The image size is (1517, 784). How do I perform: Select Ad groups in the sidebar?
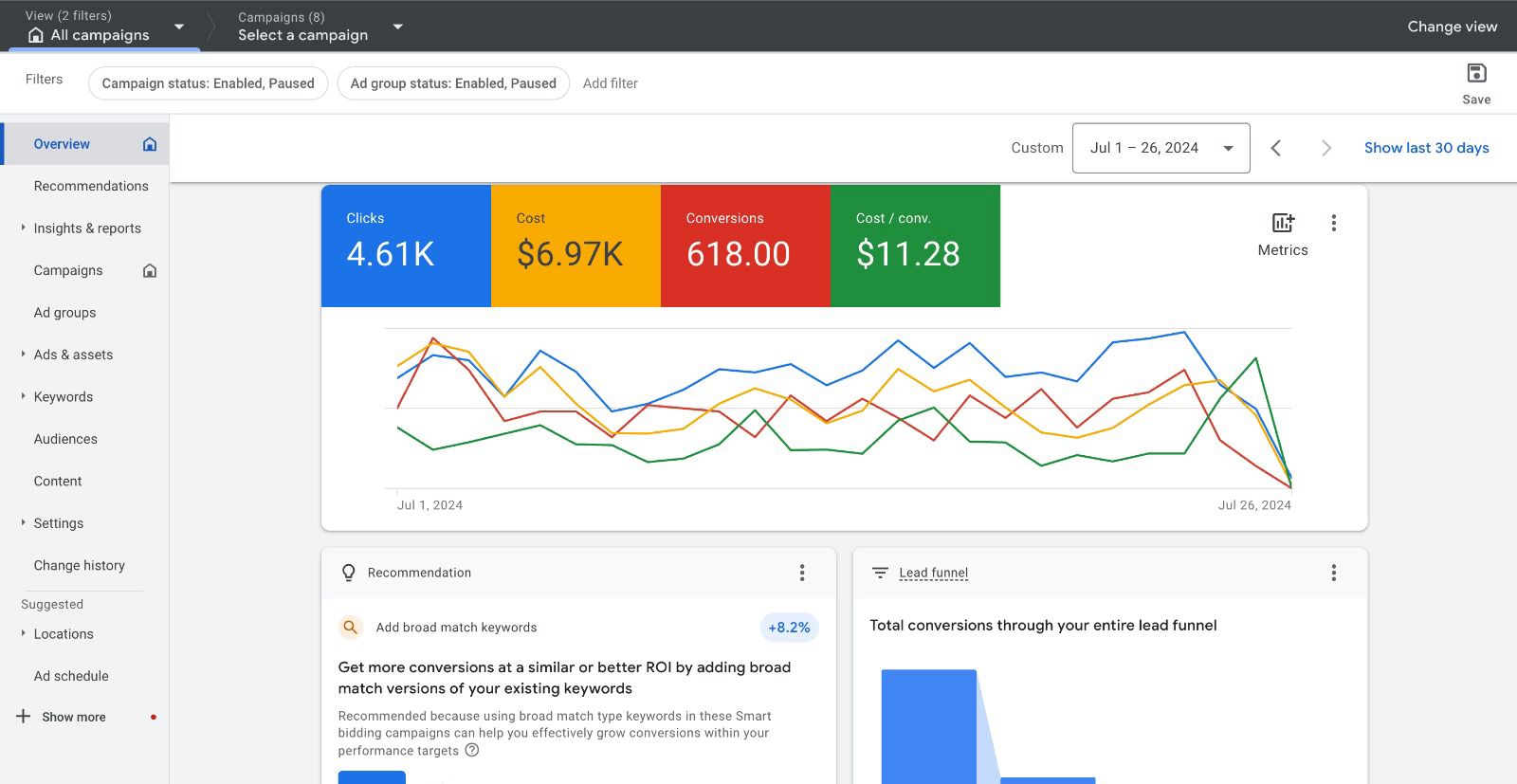click(64, 313)
